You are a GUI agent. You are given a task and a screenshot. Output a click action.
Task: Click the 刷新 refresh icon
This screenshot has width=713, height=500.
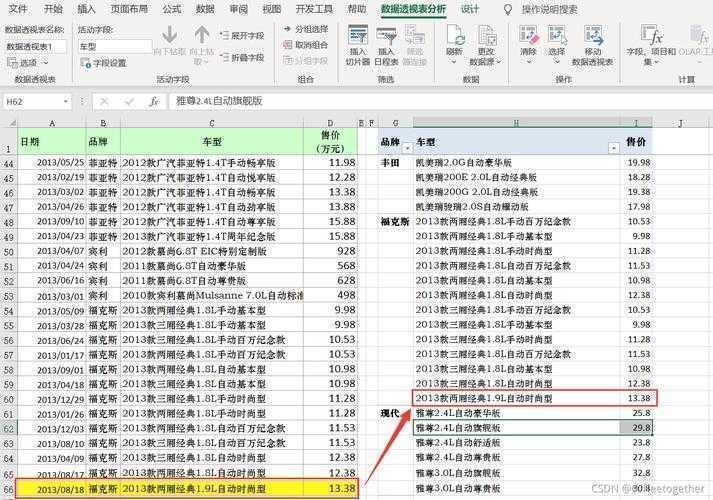454,35
